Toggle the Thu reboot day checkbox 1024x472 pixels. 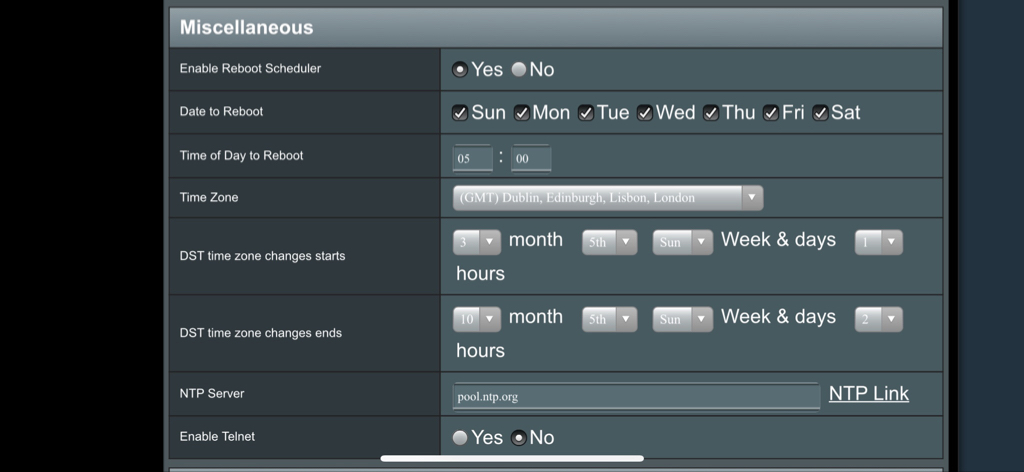(711, 113)
